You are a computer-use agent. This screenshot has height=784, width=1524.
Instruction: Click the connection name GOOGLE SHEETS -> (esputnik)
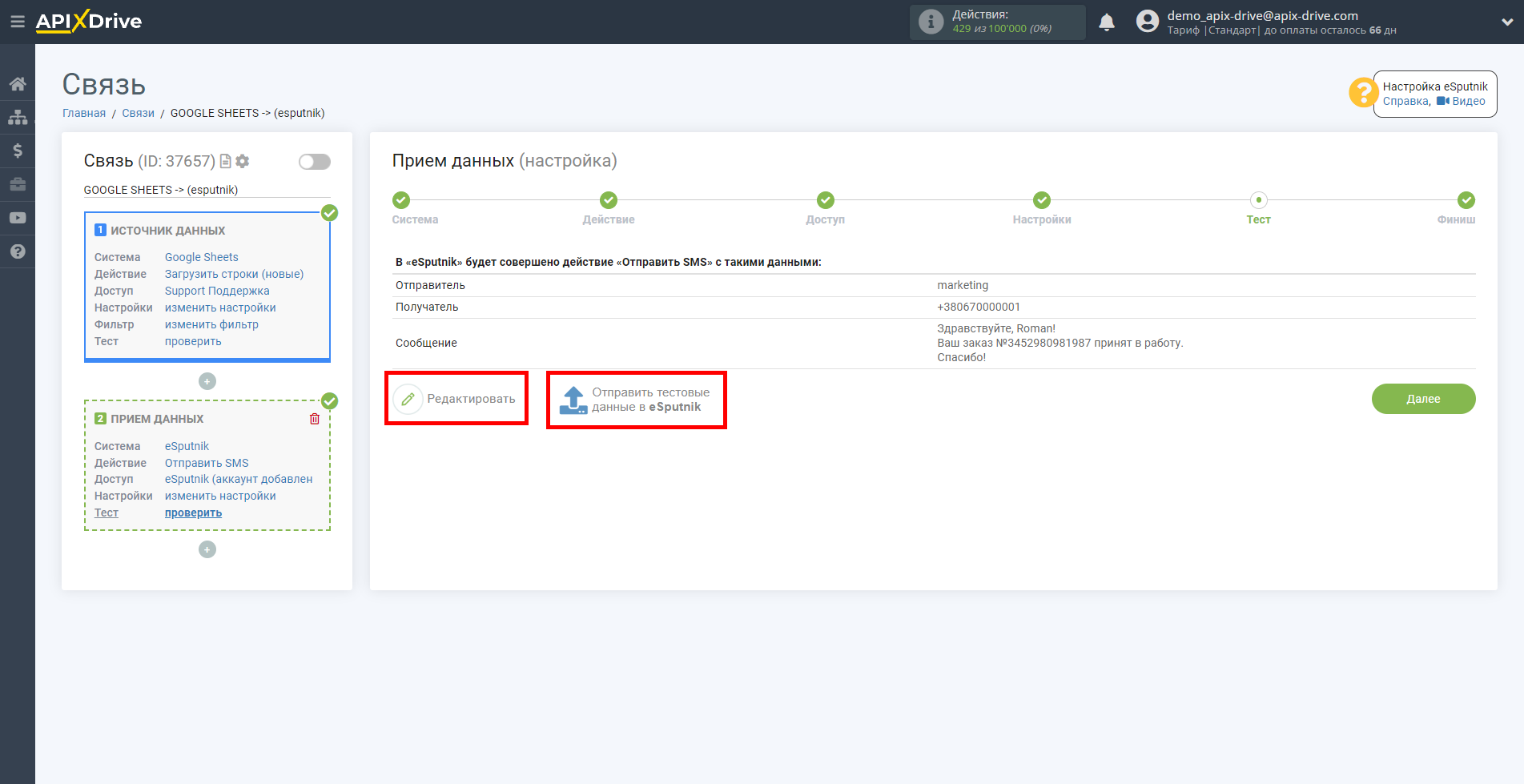point(161,190)
